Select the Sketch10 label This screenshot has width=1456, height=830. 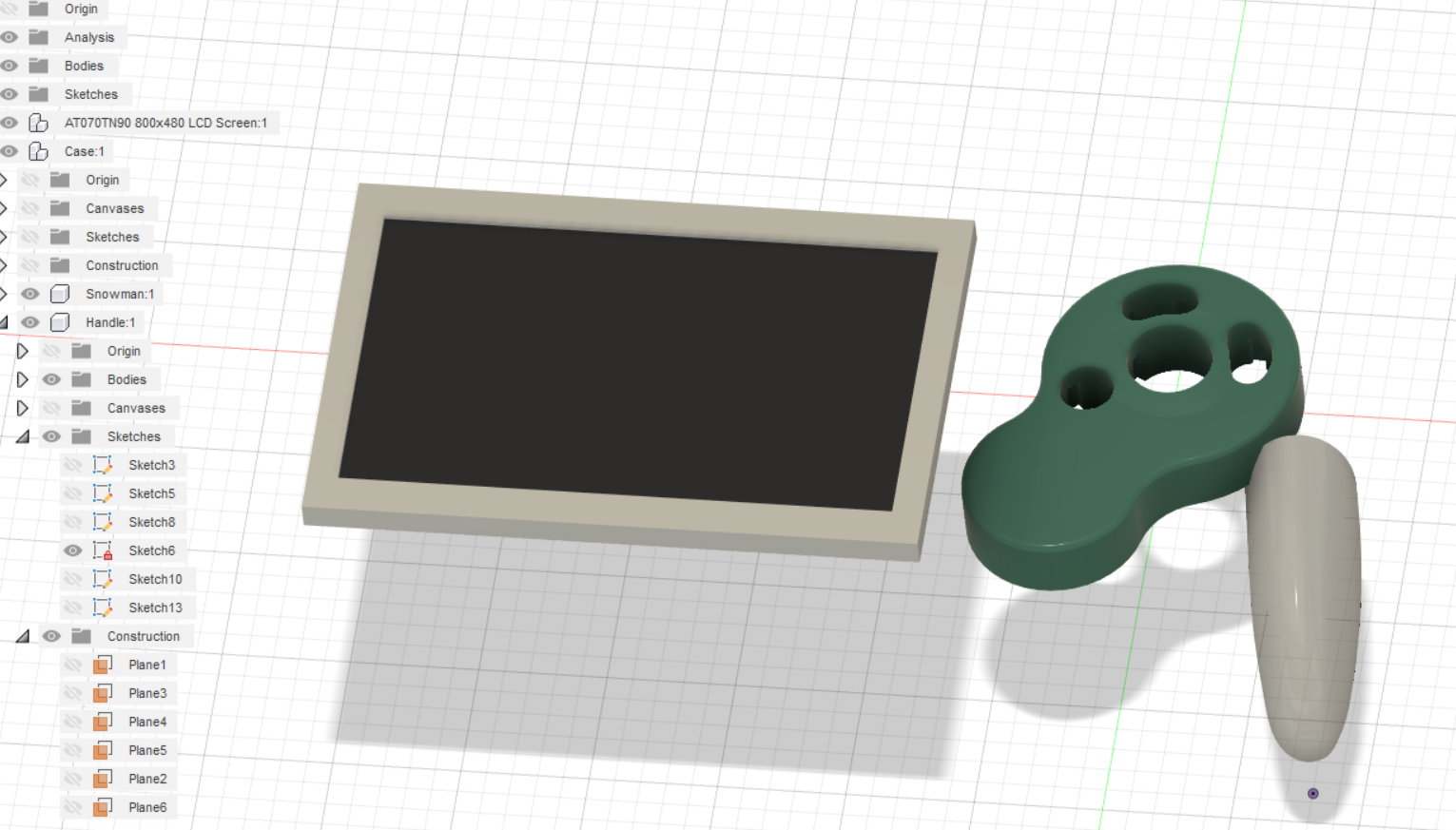pyautogui.click(x=155, y=579)
